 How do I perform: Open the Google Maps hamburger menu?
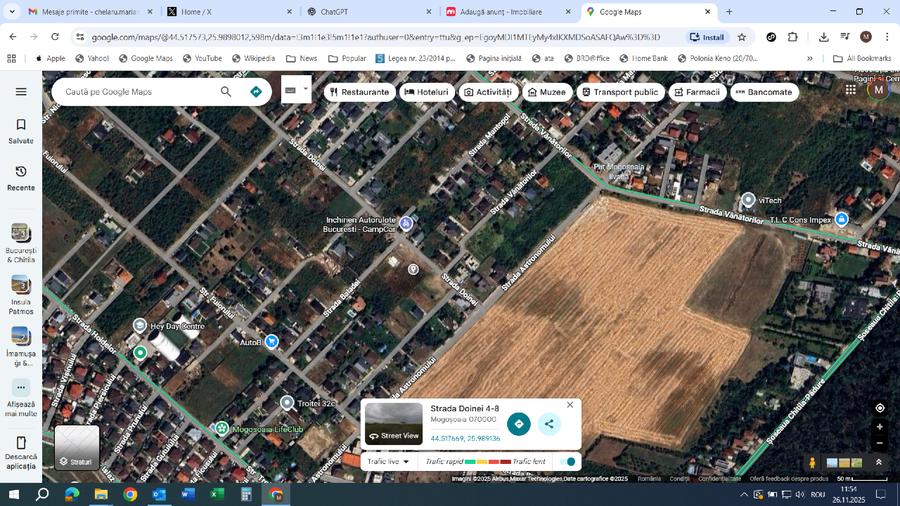coord(21,91)
